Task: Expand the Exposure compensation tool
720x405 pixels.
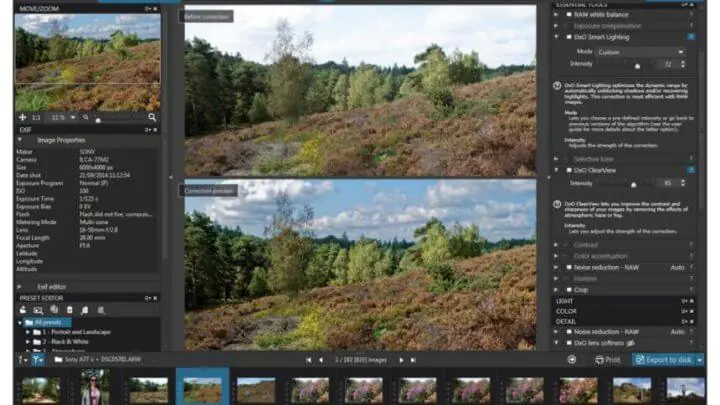Action: coord(556,26)
